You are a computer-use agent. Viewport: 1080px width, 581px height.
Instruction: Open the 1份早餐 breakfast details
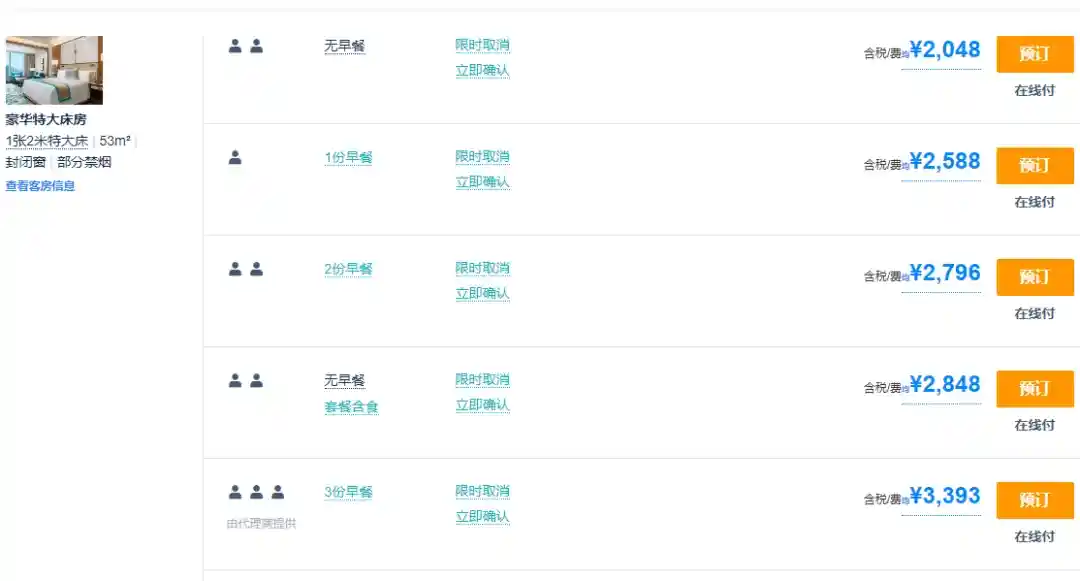point(348,158)
